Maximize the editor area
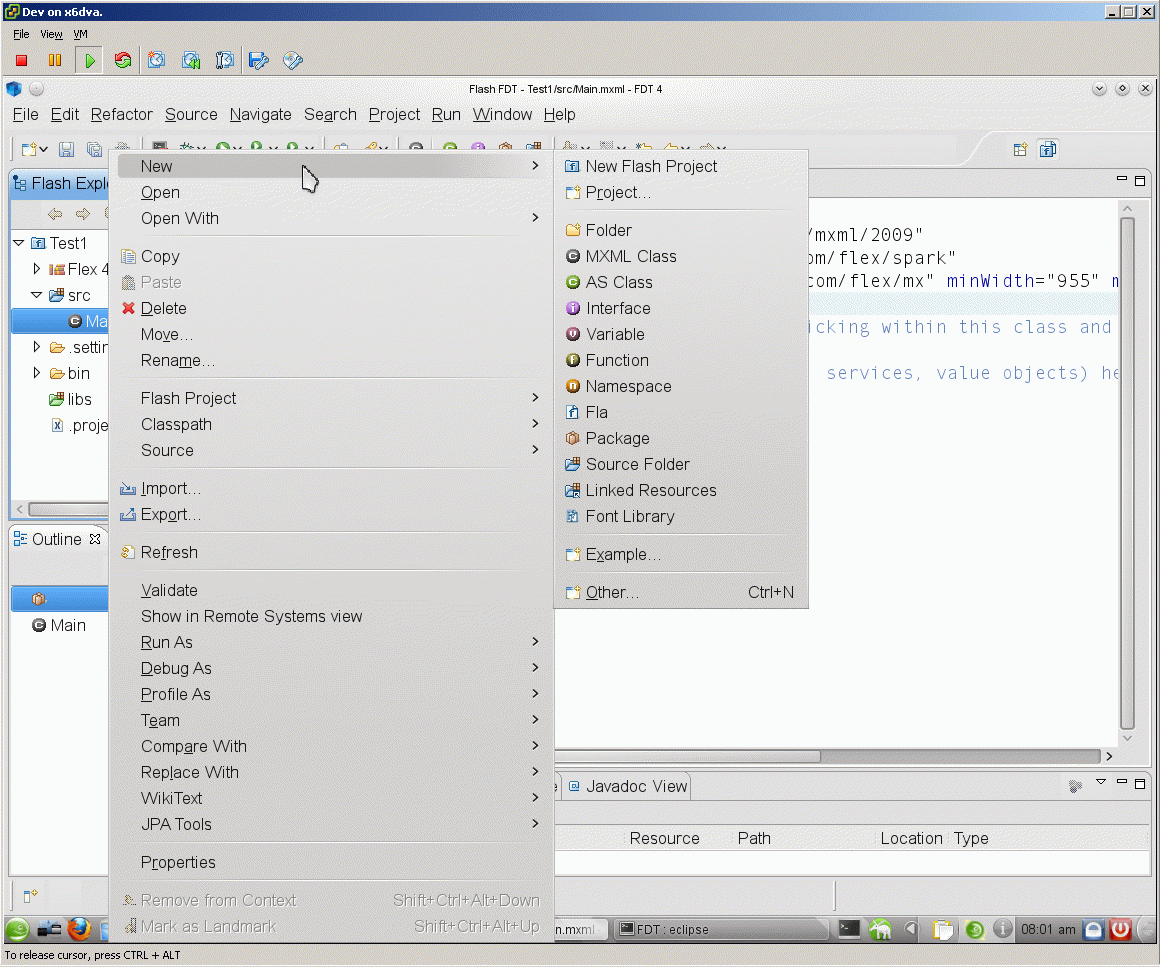The width and height of the screenshot is (1160, 967). (x=1140, y=180)
